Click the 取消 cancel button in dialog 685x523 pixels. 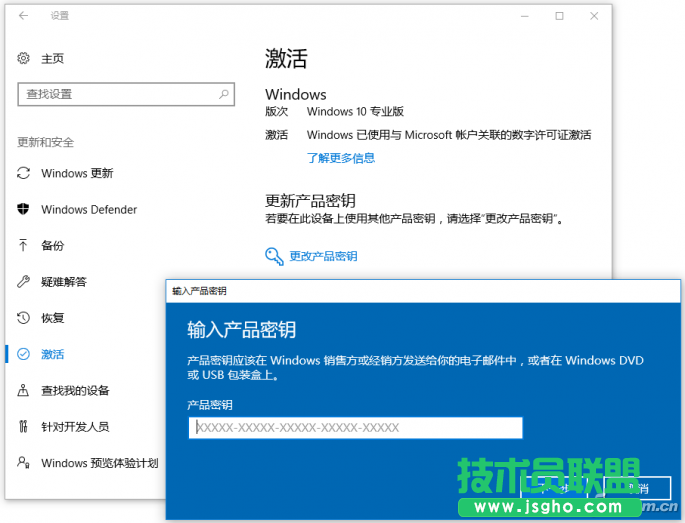click(637, 488)
